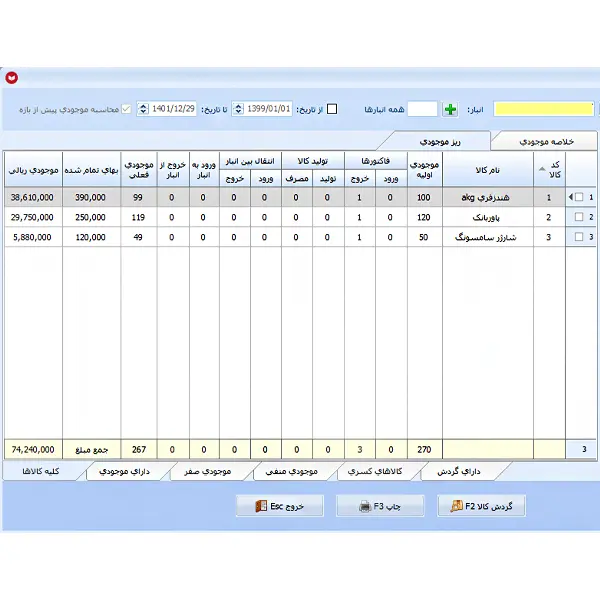Screen dimensions: 600x600
Task: Click the فاکتورها group header
Action: (x=375, y=161)
